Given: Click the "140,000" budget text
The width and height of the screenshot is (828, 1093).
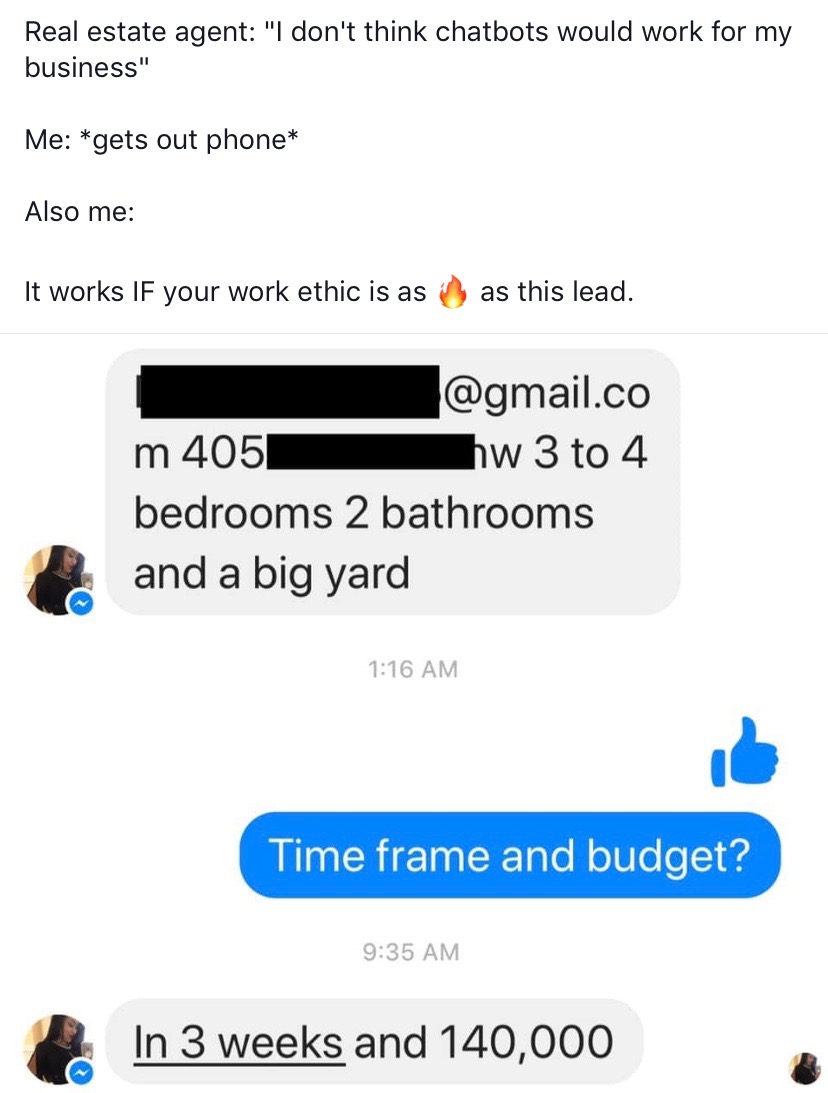Looking at the screenshot, I should click(526, 1043).
